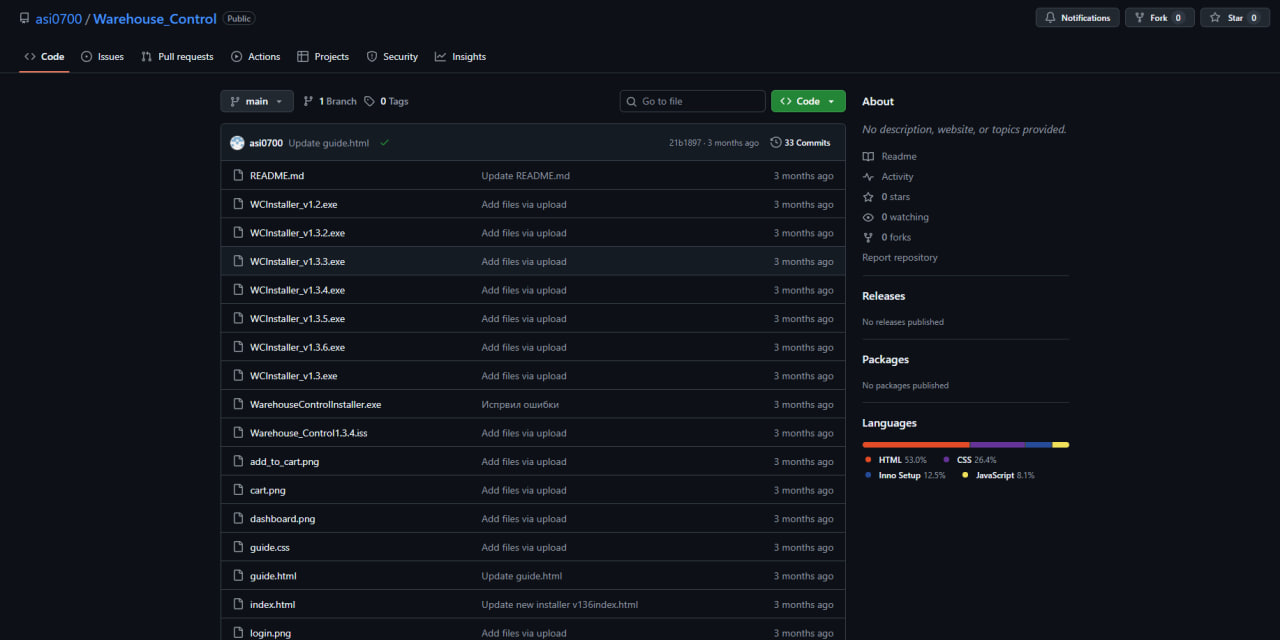This screenshot has width=1280, height=640.
Task: Open the Warehouse_Control repository link
Action: (x=155, y=19)
